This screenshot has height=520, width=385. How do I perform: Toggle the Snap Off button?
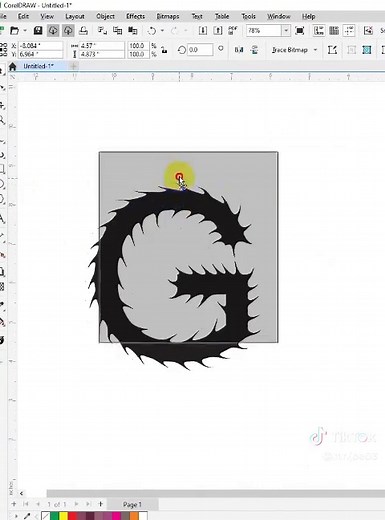pyautogui.click(x=368, y=31)
